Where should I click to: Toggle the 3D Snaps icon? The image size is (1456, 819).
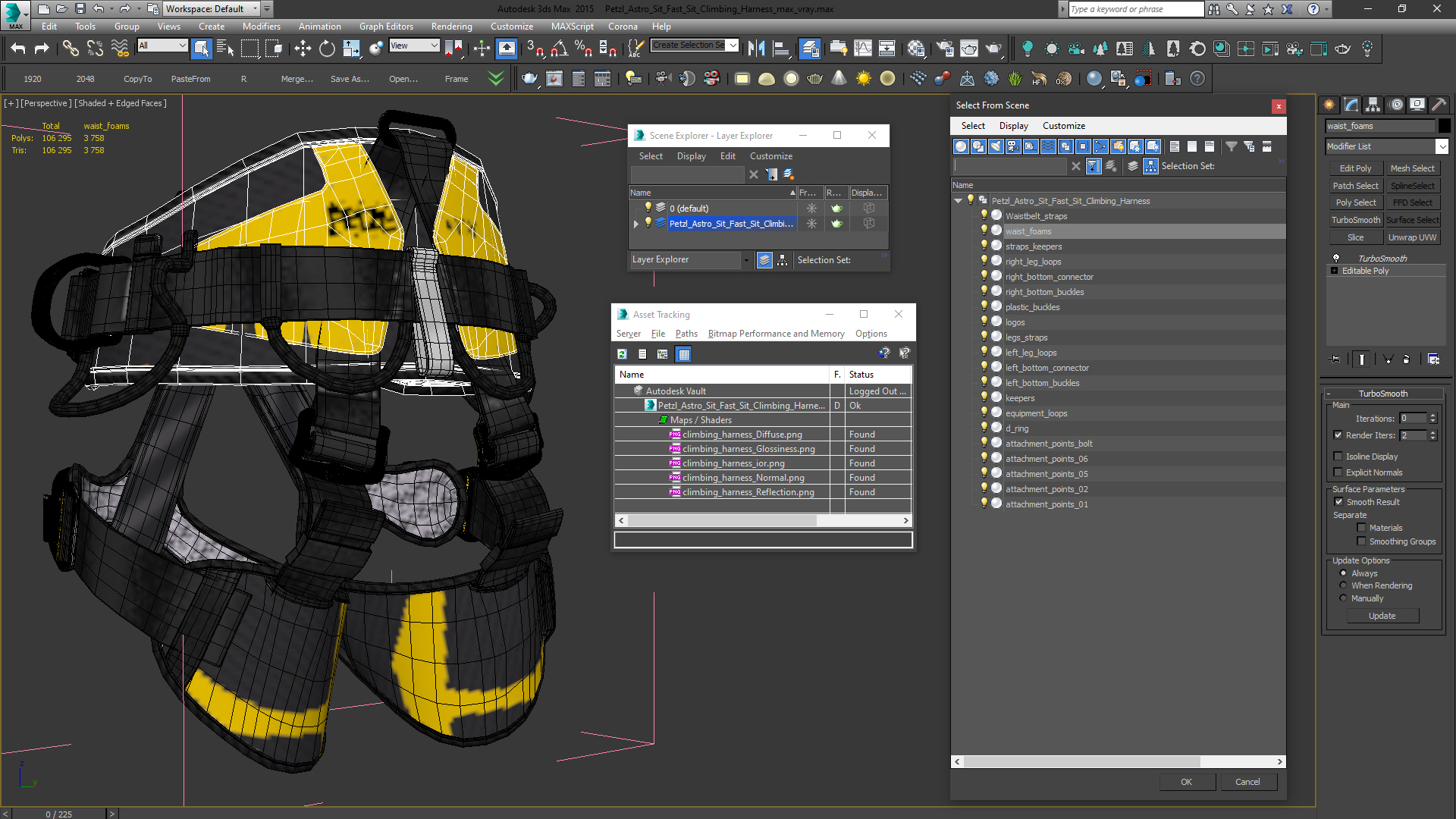pyautogui.click(x=535, y=49)
